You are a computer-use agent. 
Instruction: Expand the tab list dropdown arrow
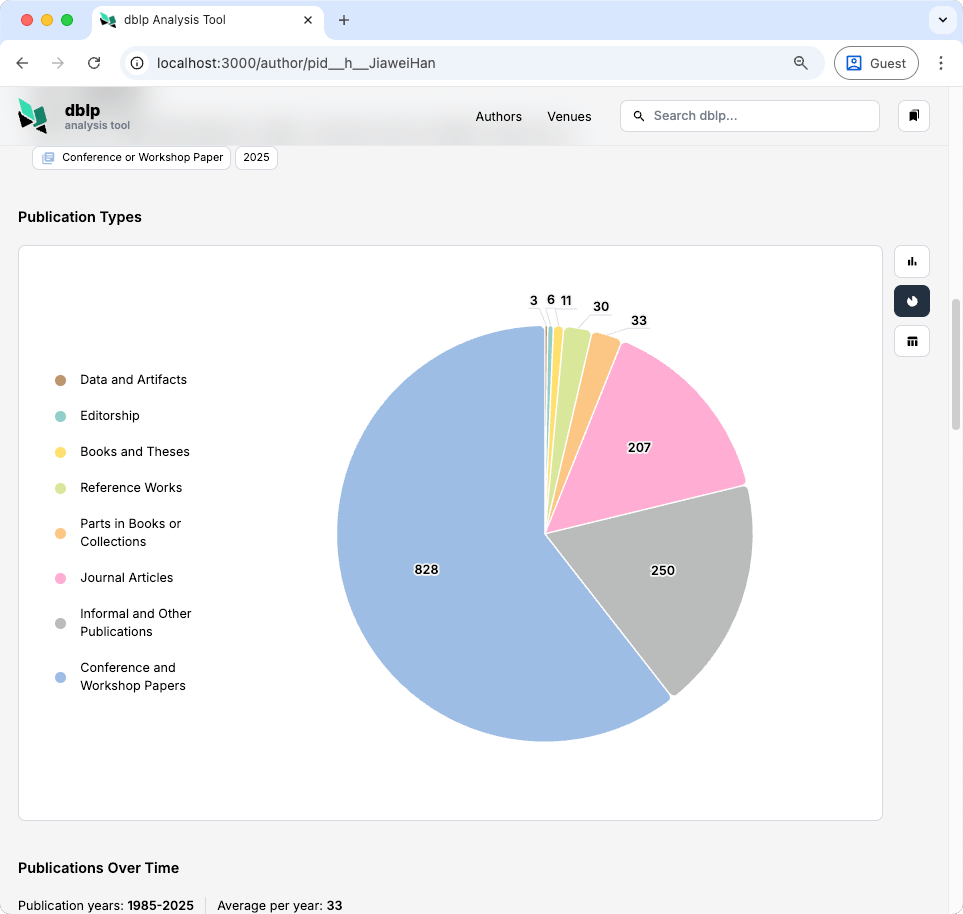tap(942, 20)
